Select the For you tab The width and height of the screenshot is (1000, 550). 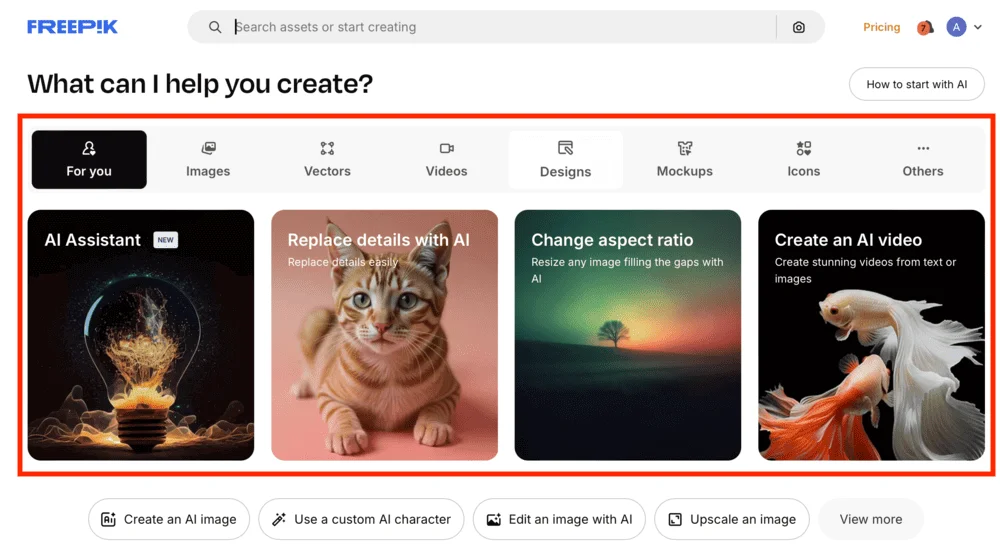[x=89, y=160]
